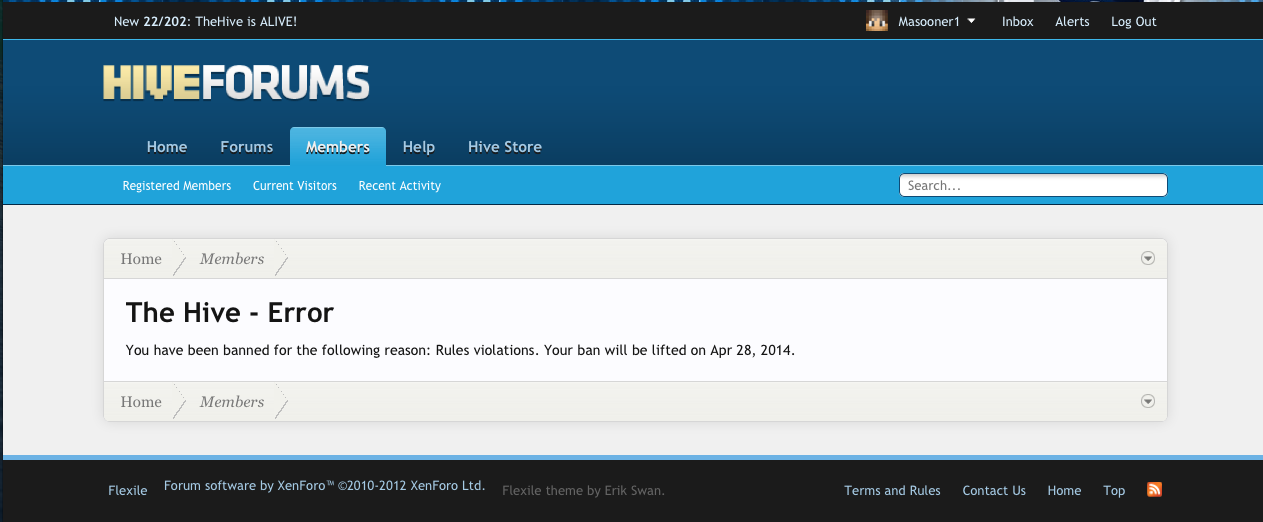Viewport: 1263px width, 522px height.
Task: Focus the Search input field
Action: 1033,185
